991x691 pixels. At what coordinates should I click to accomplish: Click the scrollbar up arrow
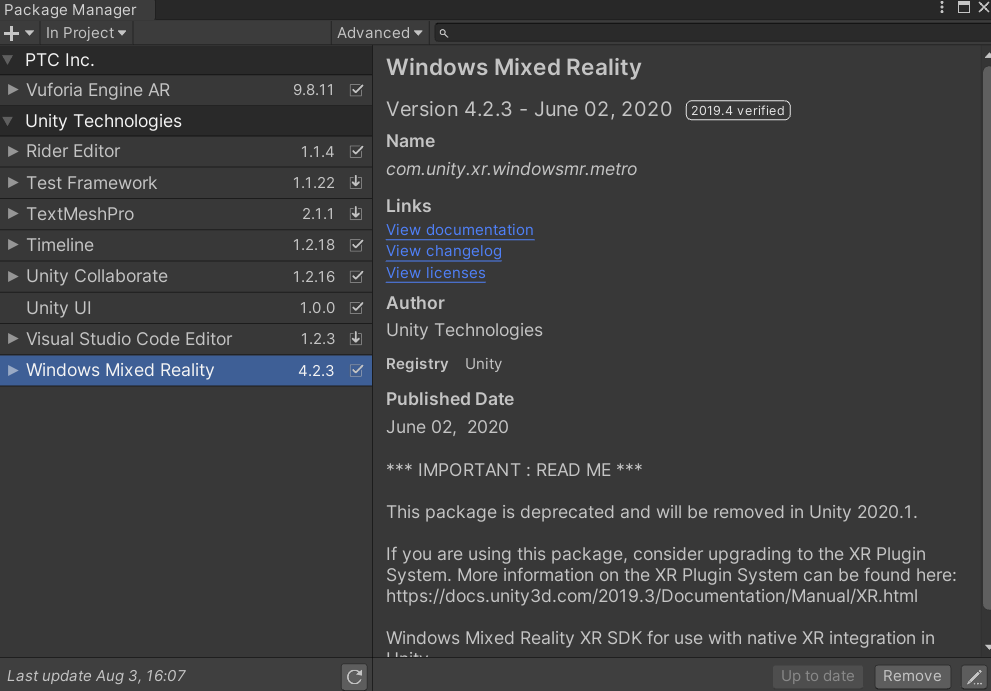point(987,56)
